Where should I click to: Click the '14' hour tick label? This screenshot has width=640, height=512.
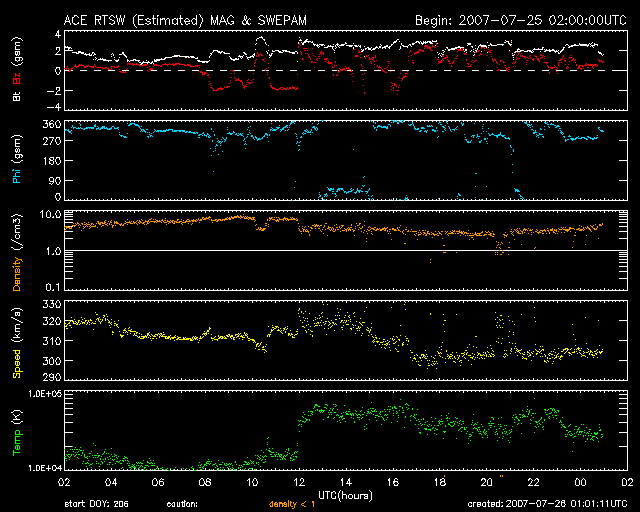point(346,482)
